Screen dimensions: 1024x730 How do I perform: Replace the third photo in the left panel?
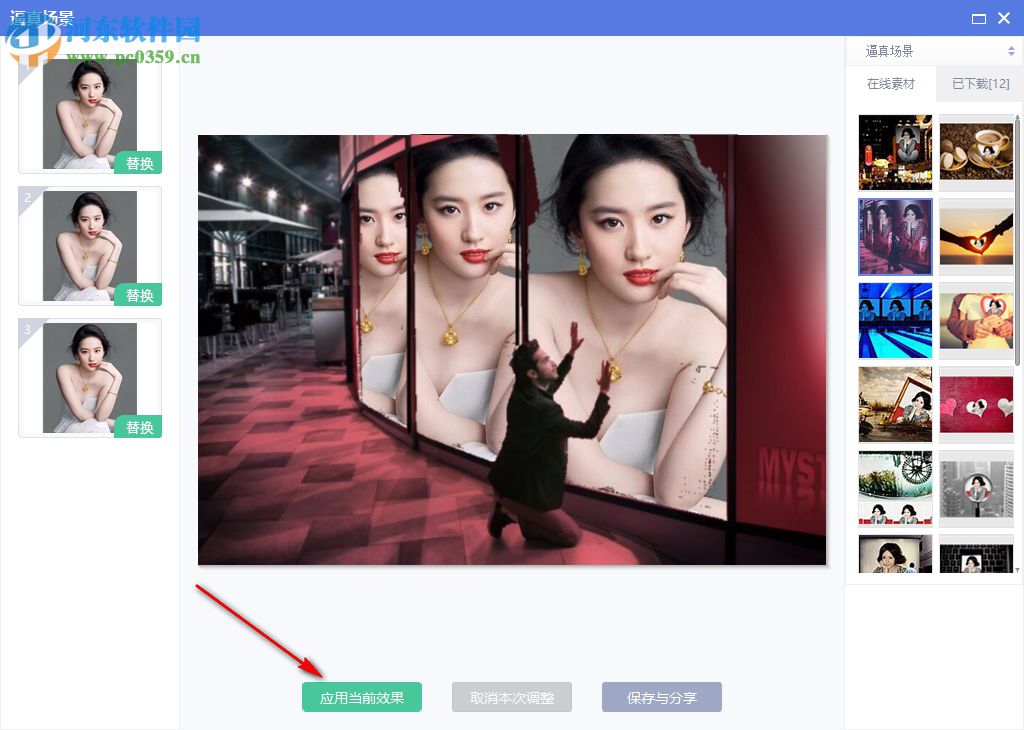click(x=139, y=427)
